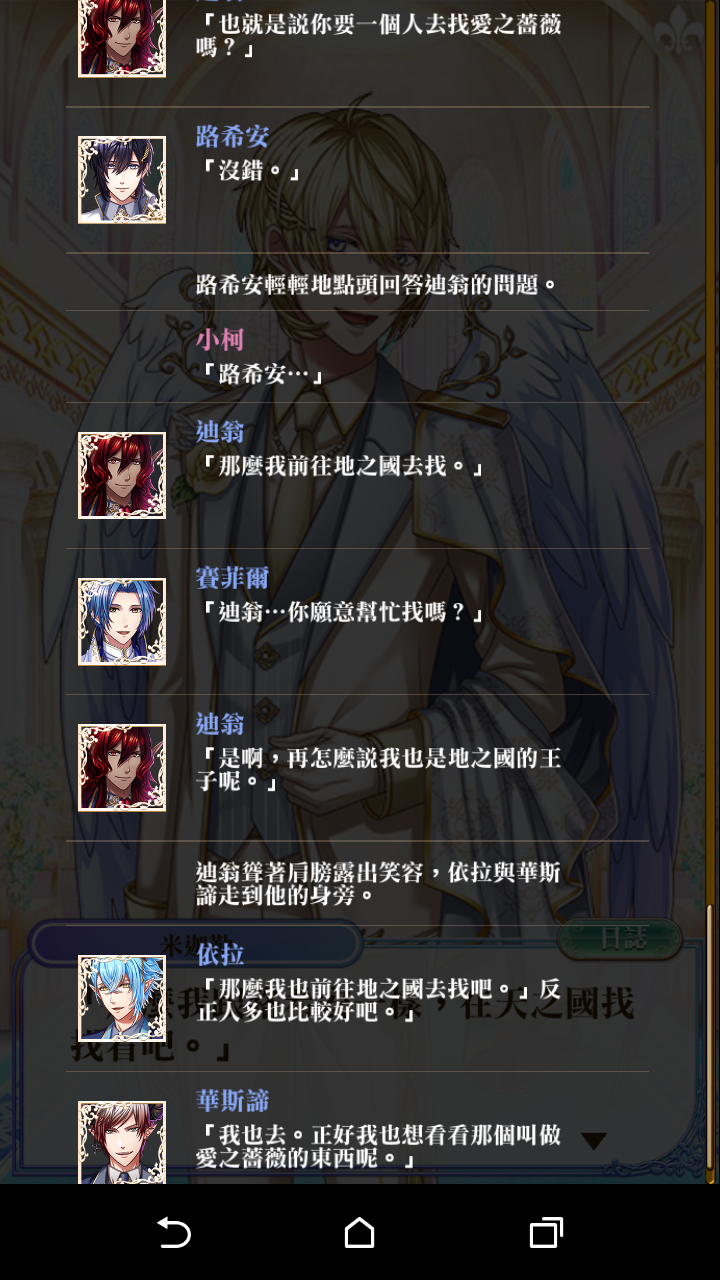Screen dimensions: 720x1280
Task: Open the Android recent apps icon
Action: tap(546, 1232)
